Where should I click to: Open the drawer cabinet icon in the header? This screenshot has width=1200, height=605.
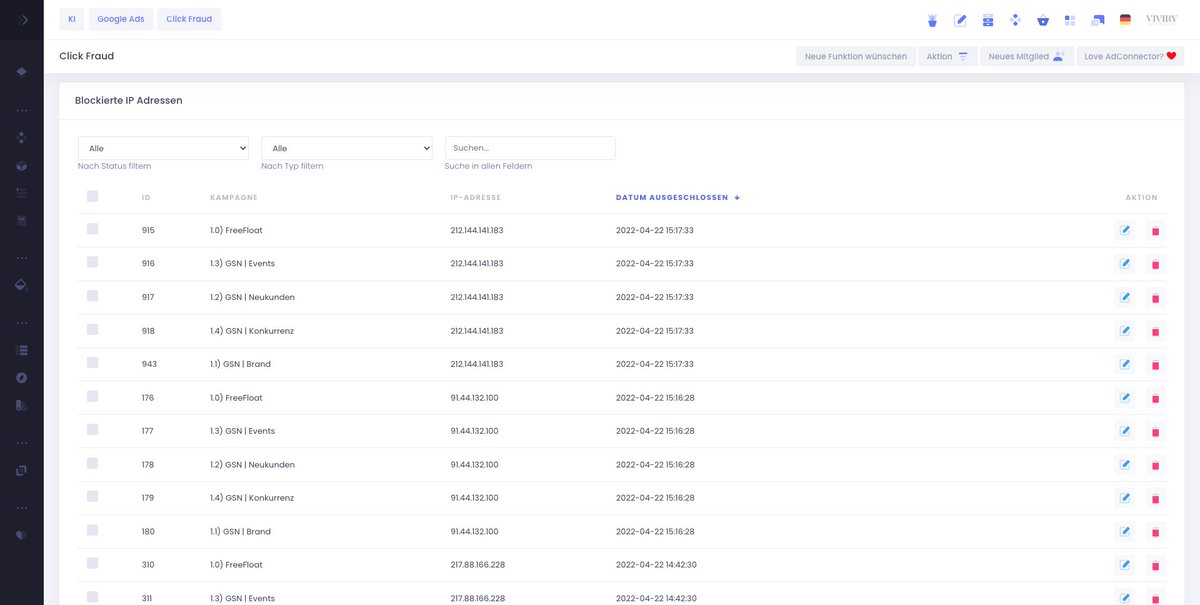(x=988, y=20)
